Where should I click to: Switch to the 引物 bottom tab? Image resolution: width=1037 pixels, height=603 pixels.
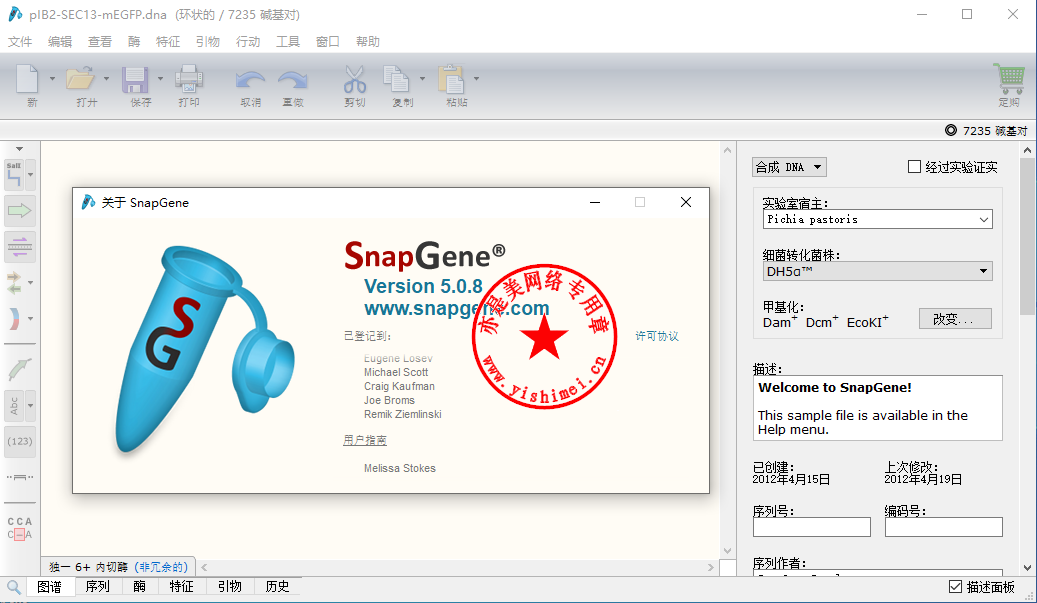(230, 586)
